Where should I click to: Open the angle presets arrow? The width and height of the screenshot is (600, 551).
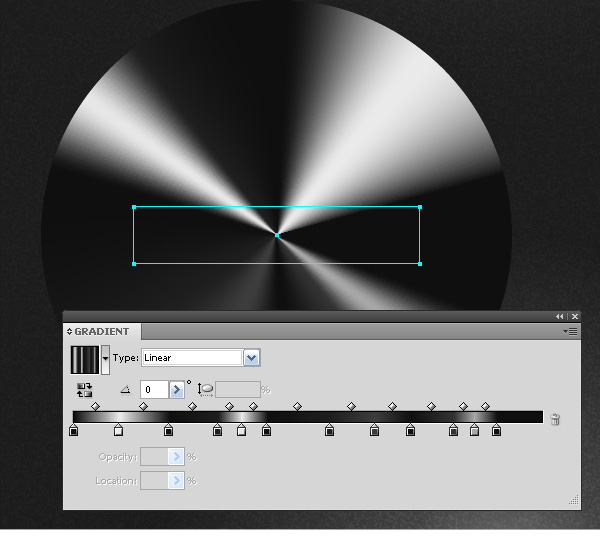point(176,390)
